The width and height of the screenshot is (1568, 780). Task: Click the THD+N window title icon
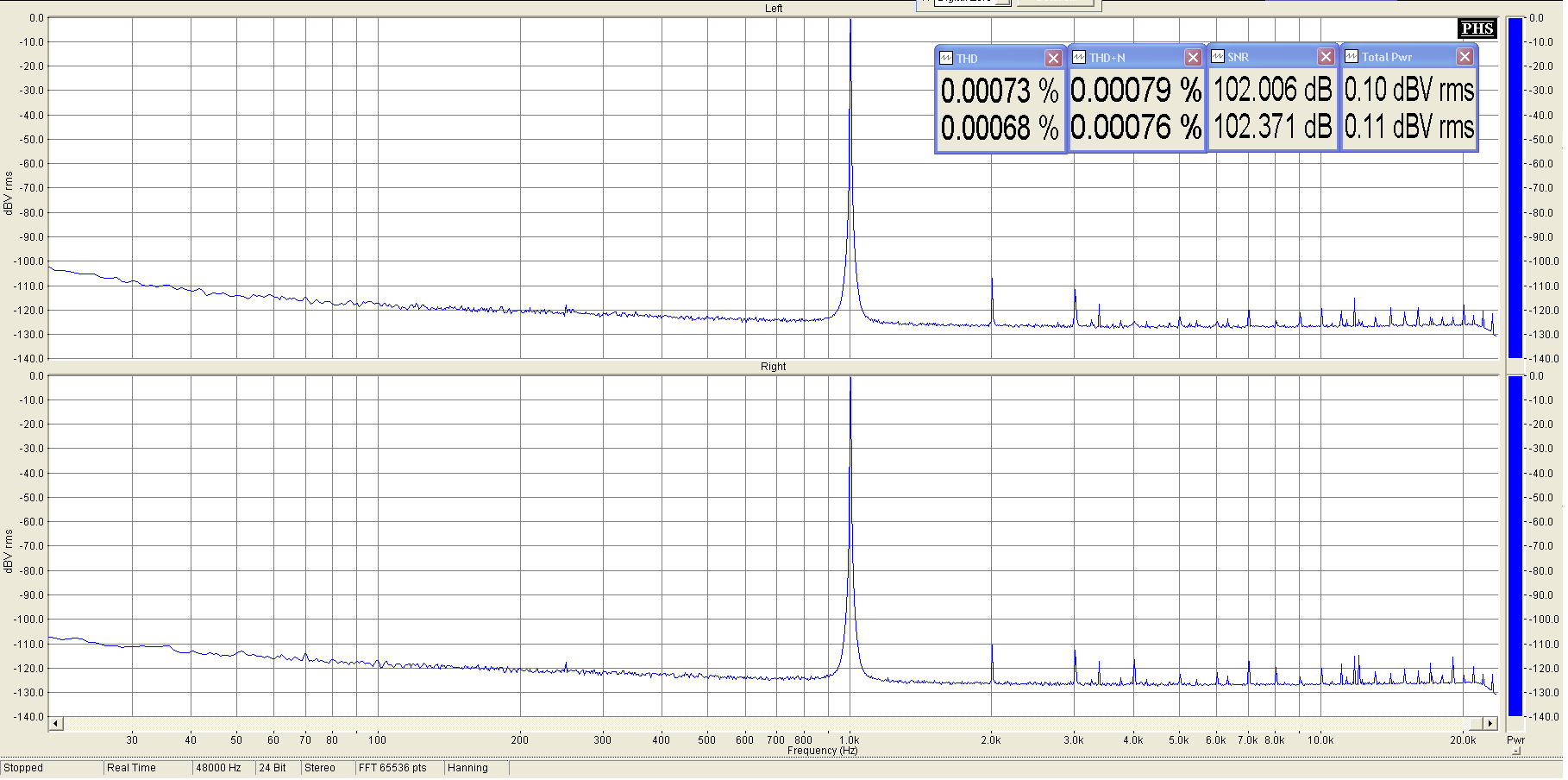click(x=1079, y=58)
